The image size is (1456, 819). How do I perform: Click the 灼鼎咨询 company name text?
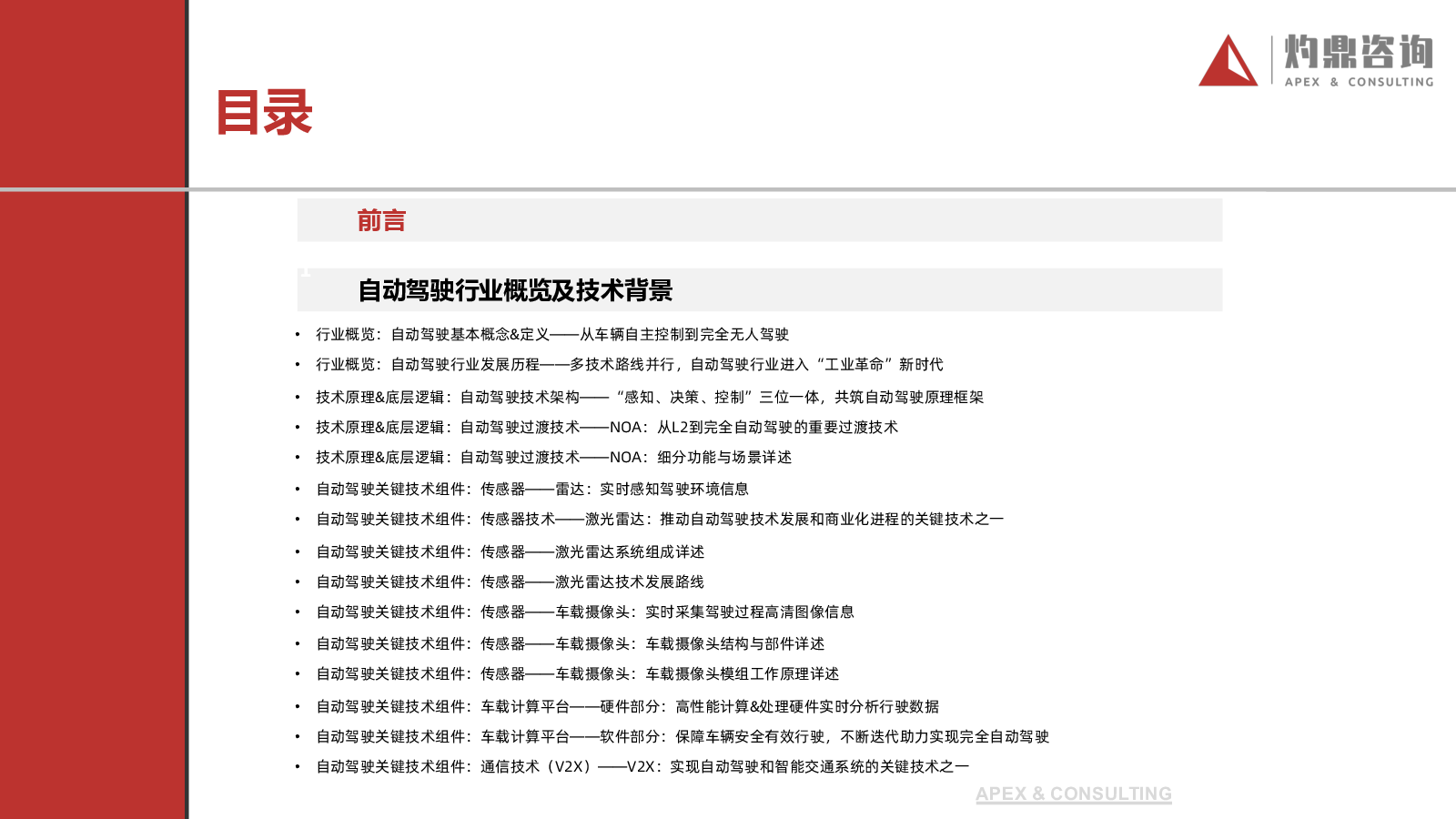coord(1359,52)
